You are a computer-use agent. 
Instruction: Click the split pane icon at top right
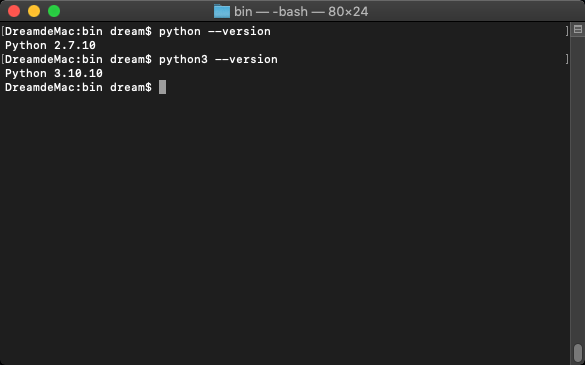point(578,29)
